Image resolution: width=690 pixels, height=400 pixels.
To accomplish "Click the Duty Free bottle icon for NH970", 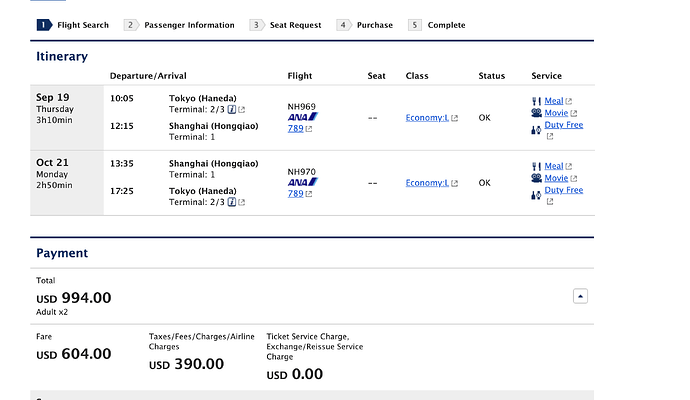I will pos(536,195).
